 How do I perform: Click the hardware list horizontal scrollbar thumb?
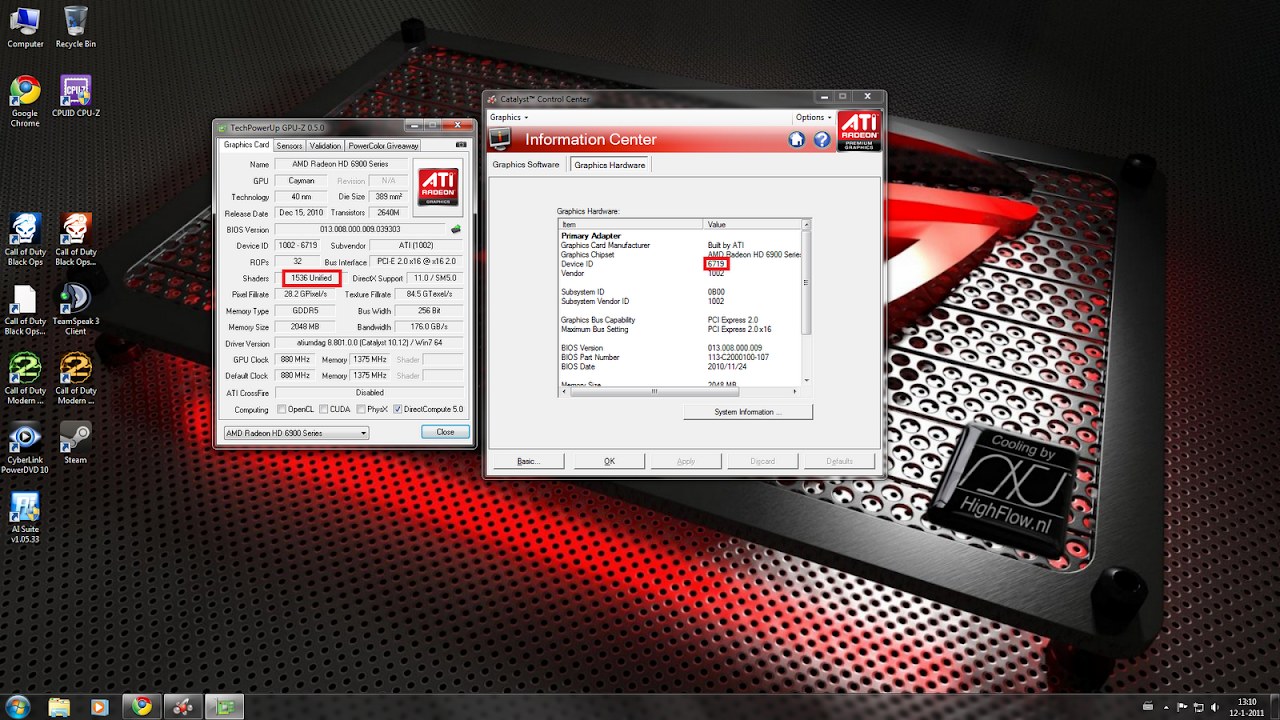click(x=655, y=392)
